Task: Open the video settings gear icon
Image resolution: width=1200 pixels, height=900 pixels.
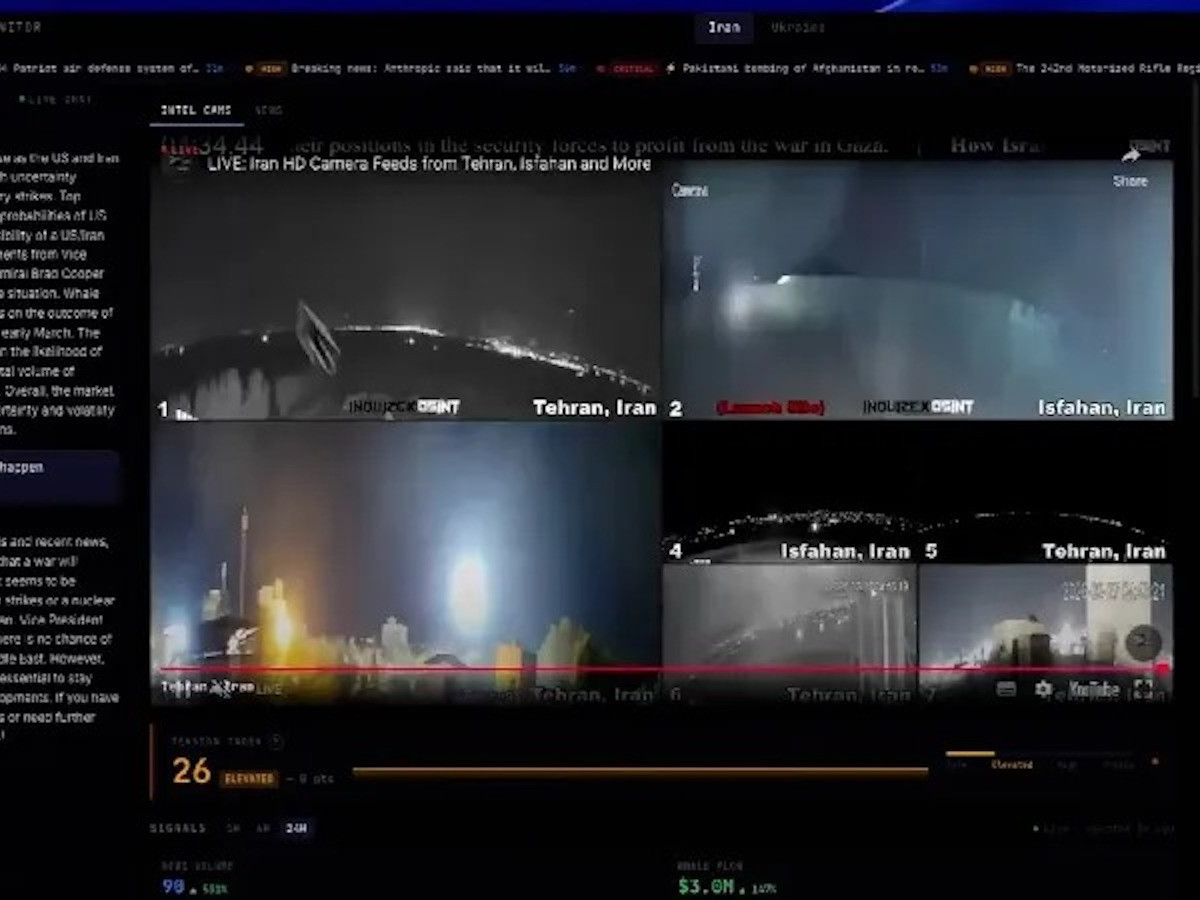Action: pos(1043,689)
